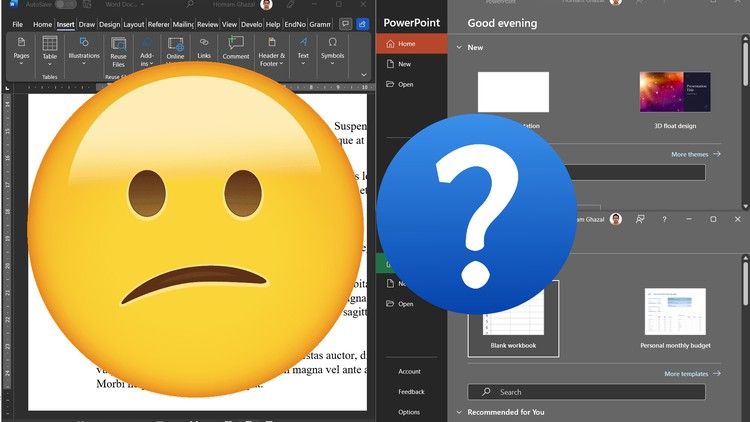Click the Reuse Files icon in Word
750x422 pixels.
(x=118, y=44)
